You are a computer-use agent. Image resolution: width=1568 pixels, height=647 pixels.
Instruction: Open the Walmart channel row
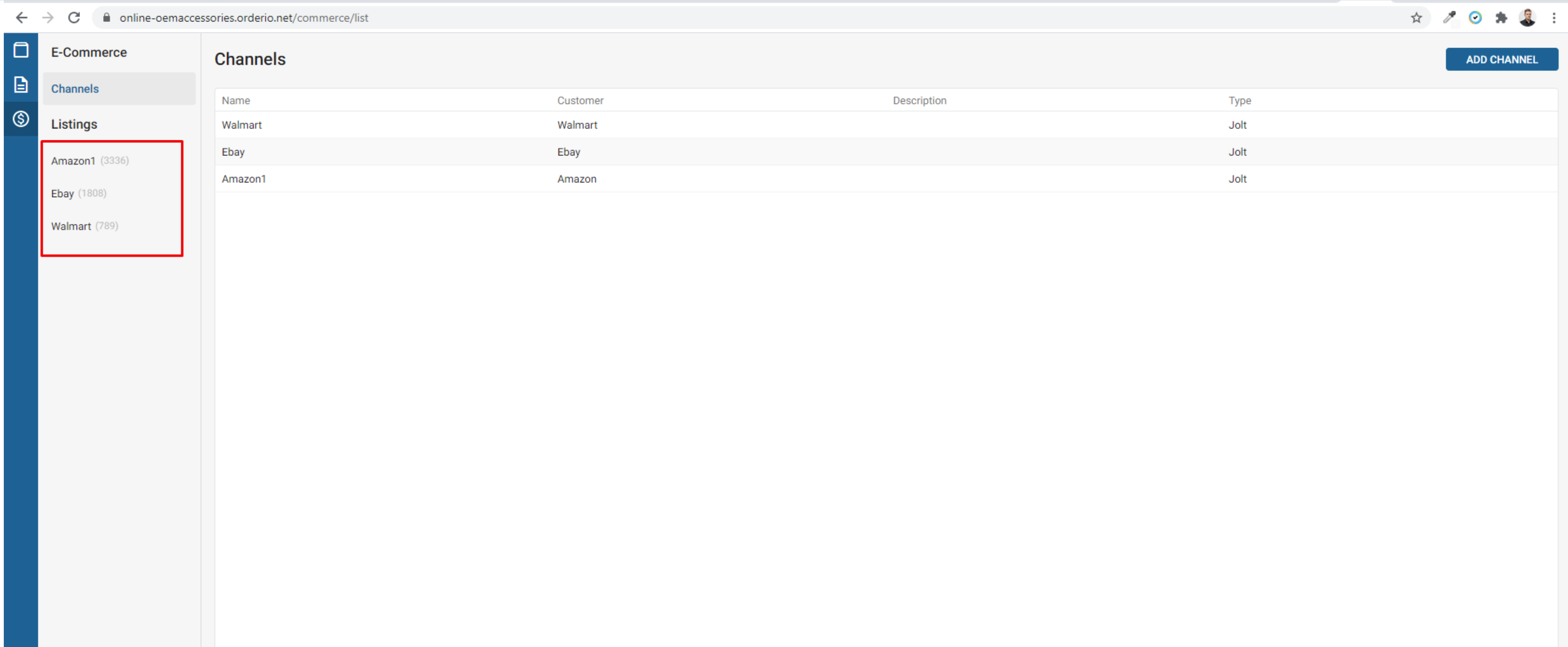pyautogui.click(x=242, y=125)
